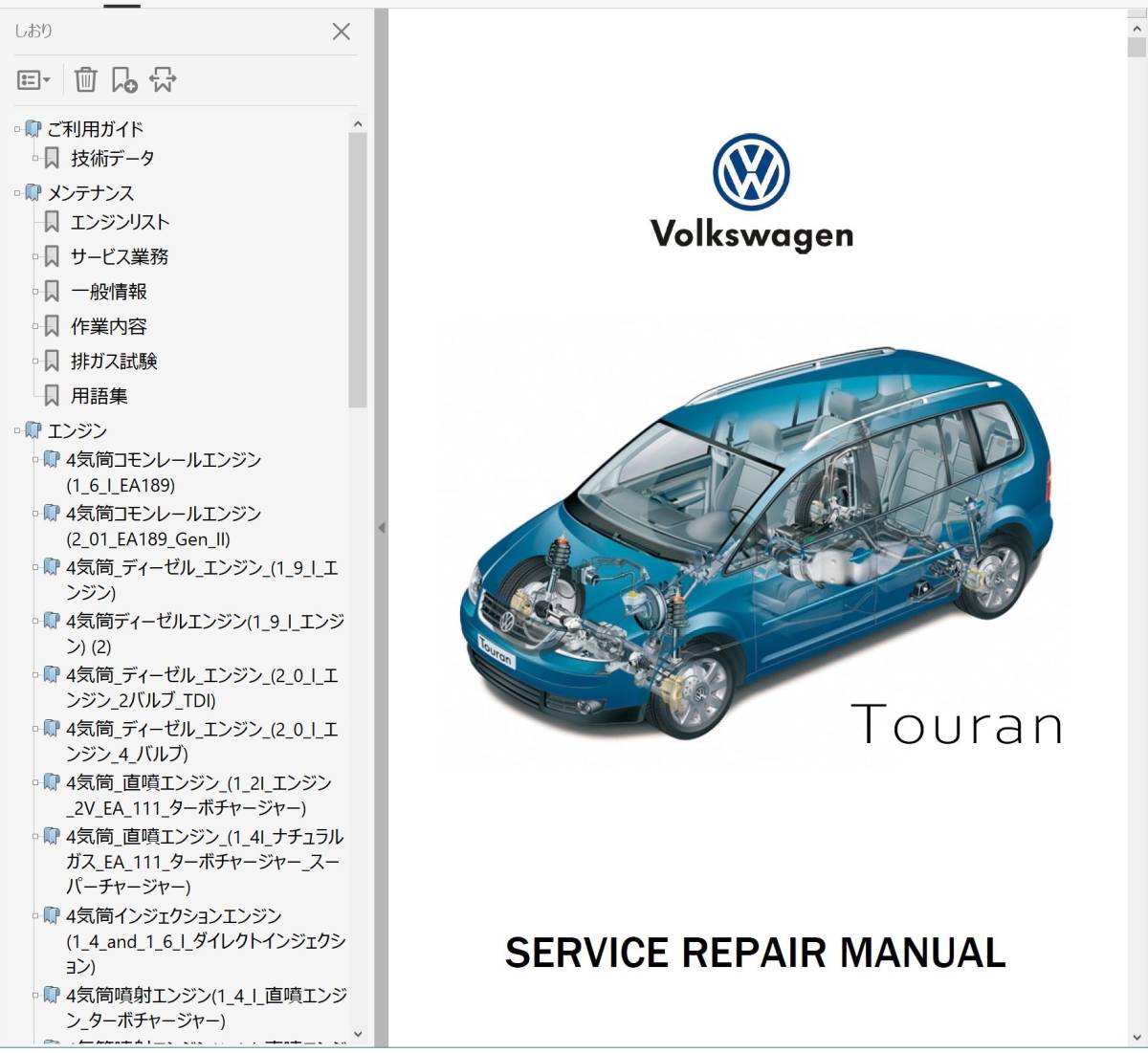Click the bookmark icon beside 作業内容
Screen dimensions: 1148x1053
53,326
